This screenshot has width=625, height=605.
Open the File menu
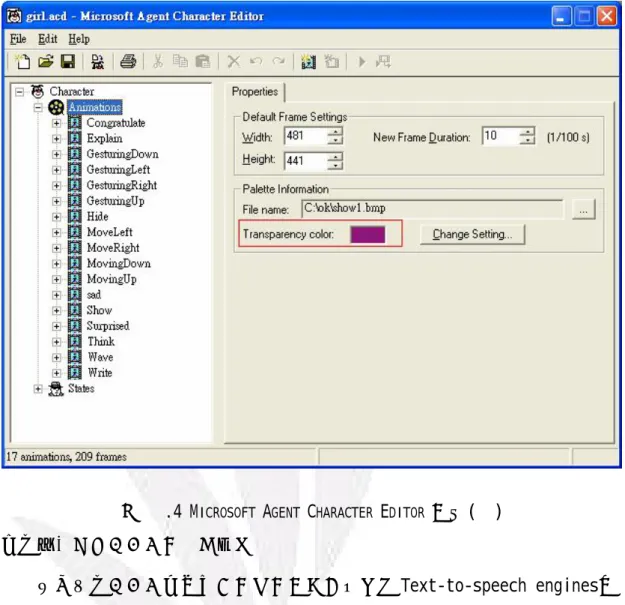[18, 39]
